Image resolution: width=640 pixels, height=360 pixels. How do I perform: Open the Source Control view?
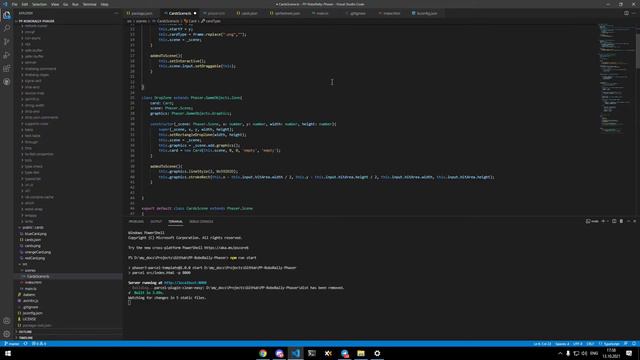(7, 42)
